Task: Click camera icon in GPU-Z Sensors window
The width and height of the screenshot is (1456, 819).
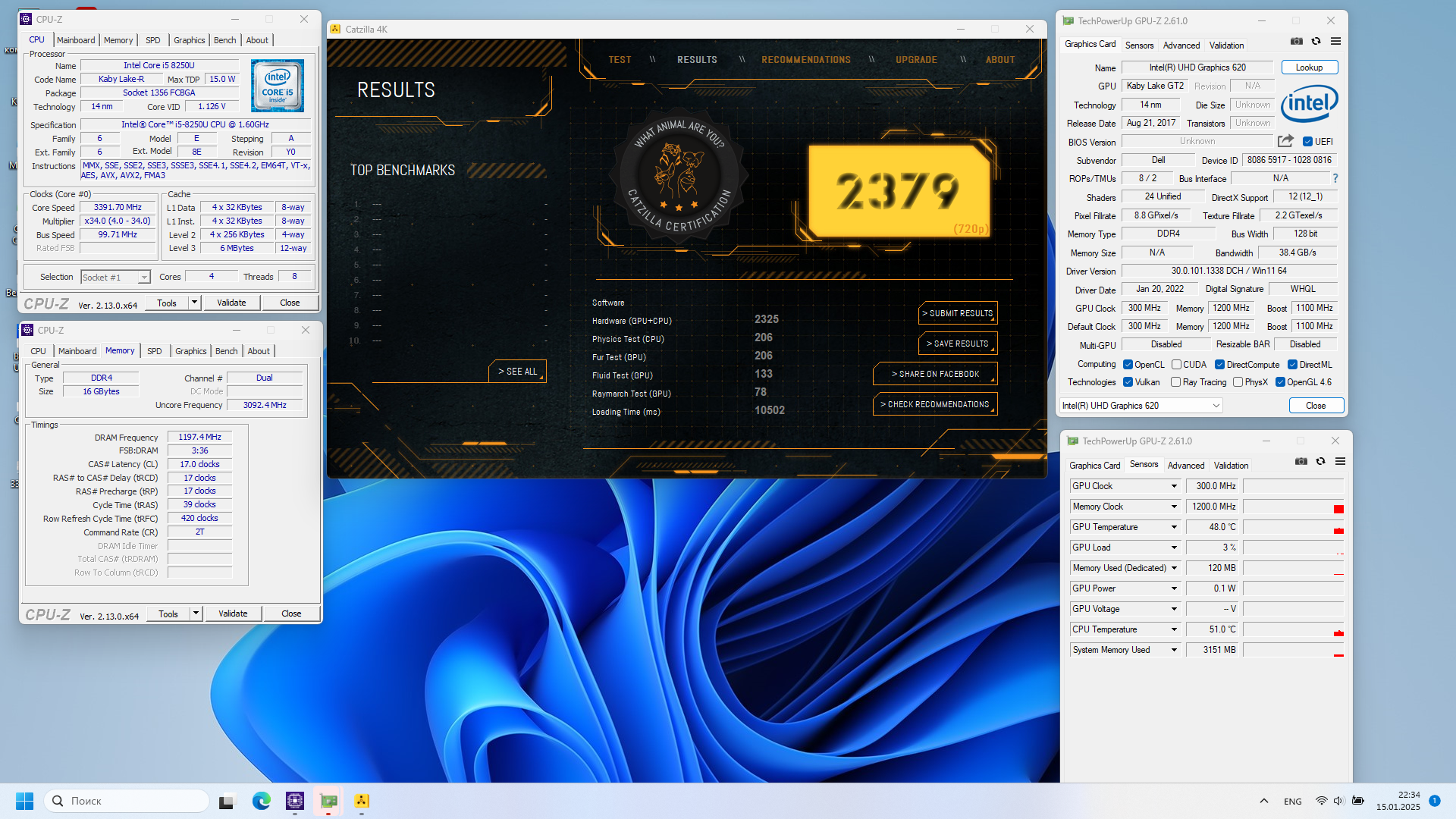Action: (x=1301, y=461)
